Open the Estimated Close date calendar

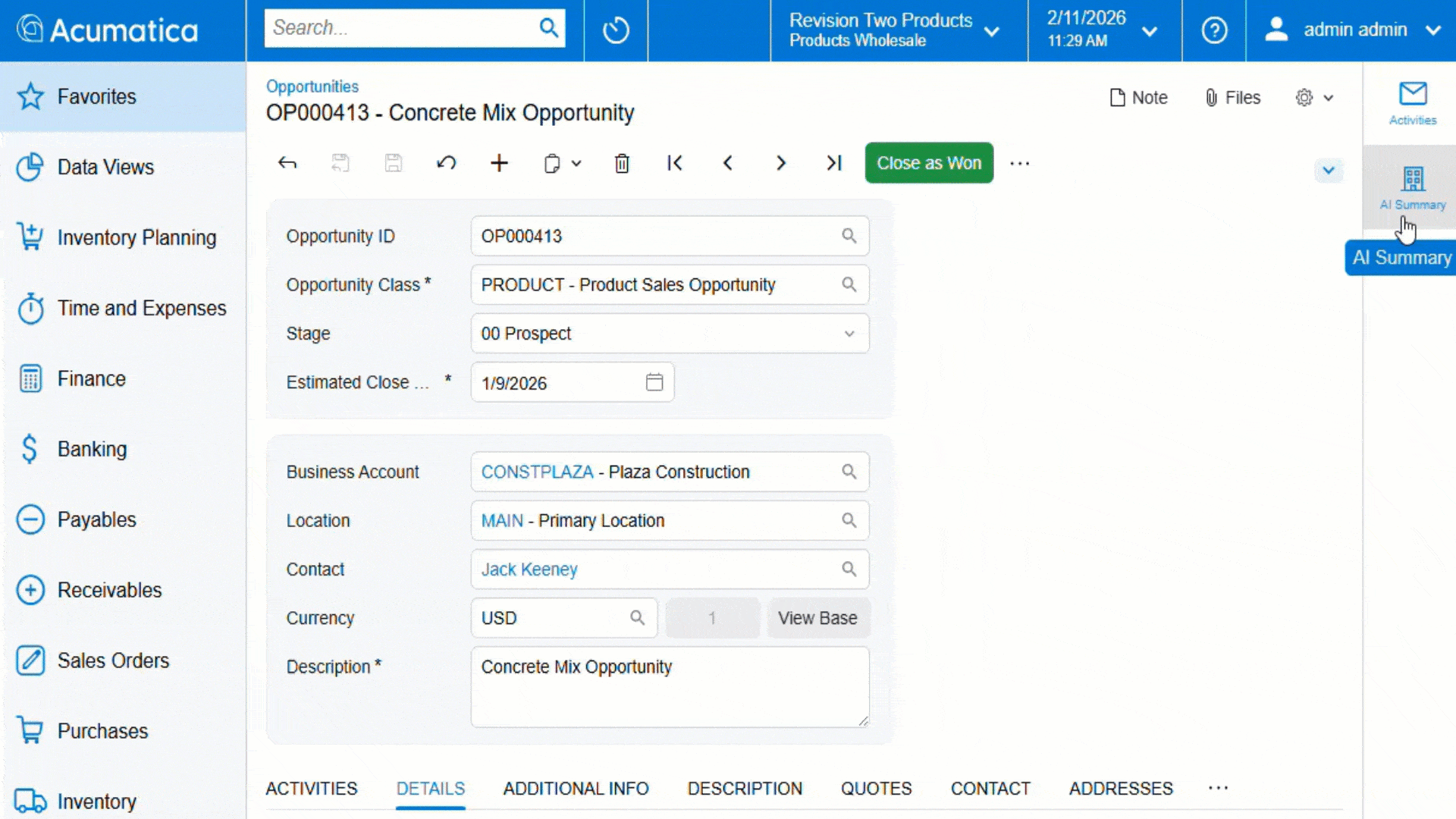pyautogui.click(x=654, y=382)
